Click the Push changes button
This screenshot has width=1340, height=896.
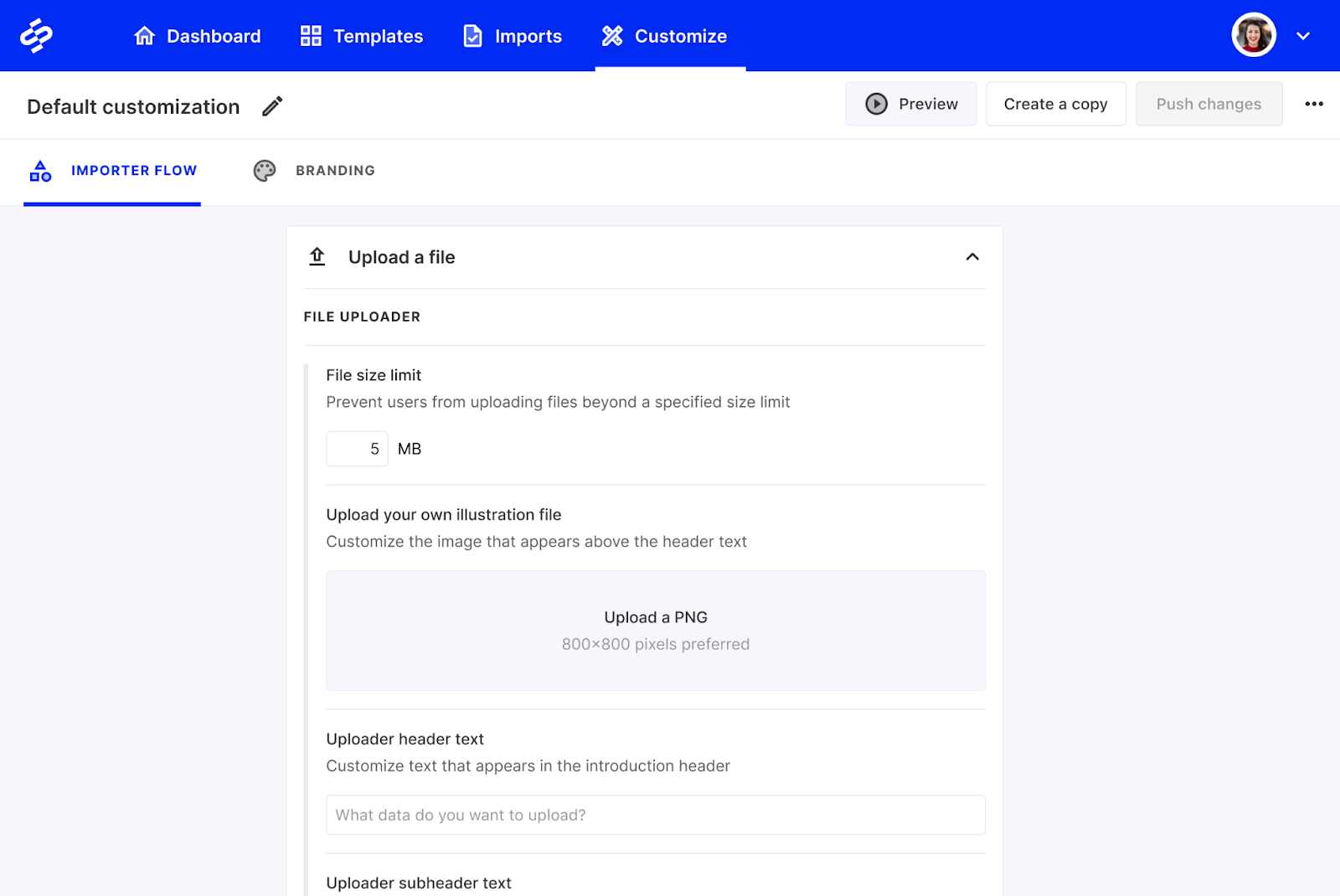(1209, 104)
